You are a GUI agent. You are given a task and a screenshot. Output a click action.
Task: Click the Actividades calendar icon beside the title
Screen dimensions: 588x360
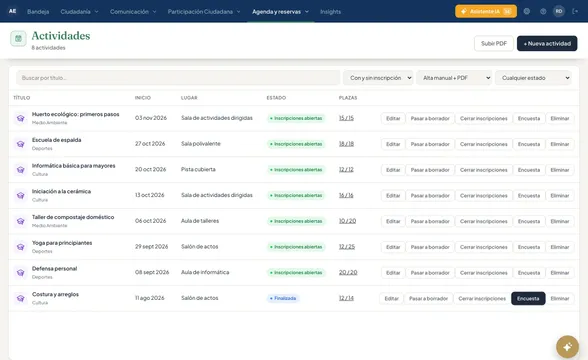coord(18,38)
